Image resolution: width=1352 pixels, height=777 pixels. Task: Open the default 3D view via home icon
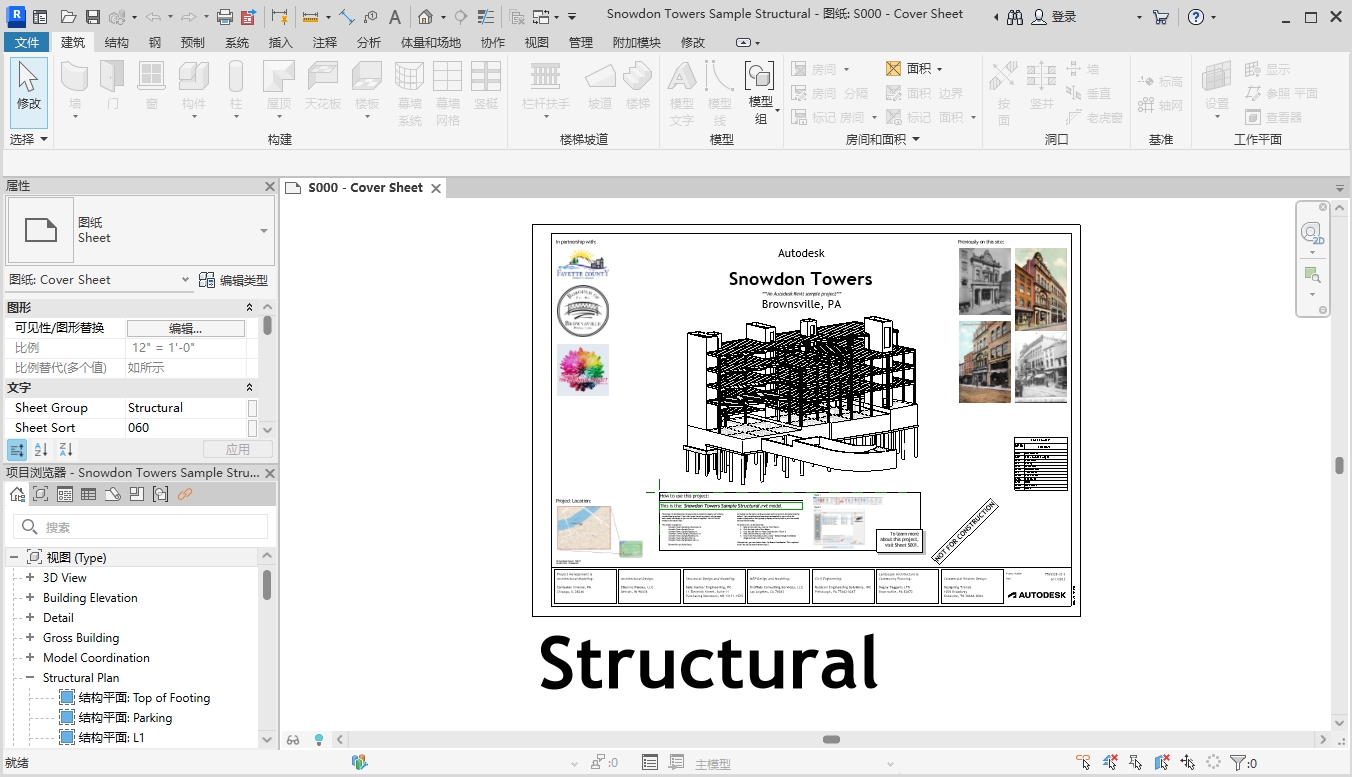click(x=423, y=15)
